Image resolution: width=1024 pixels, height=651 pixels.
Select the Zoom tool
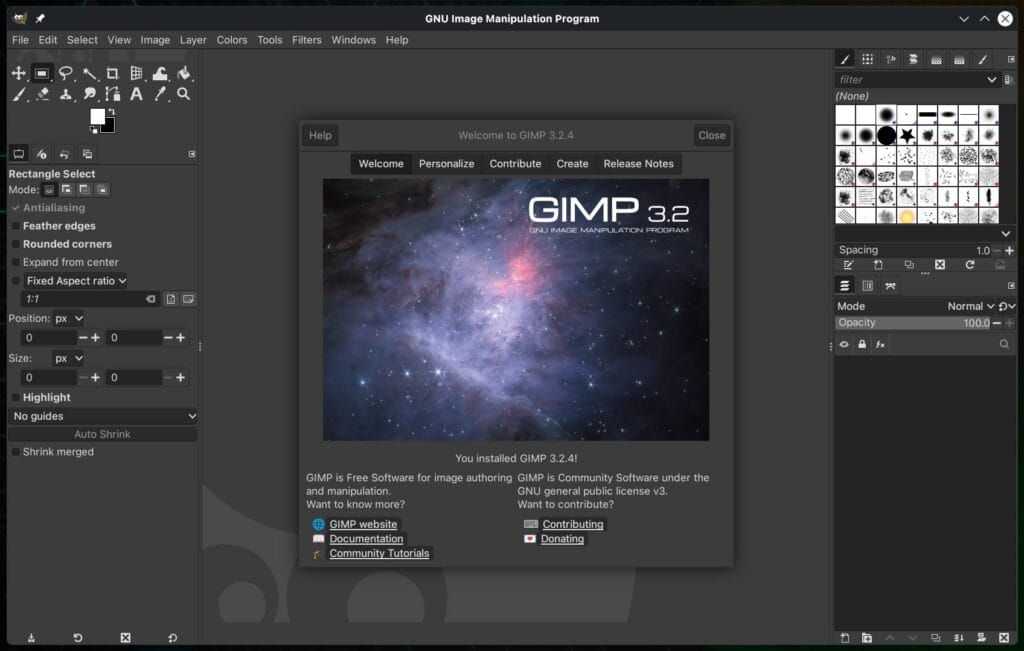coord(184,94)
